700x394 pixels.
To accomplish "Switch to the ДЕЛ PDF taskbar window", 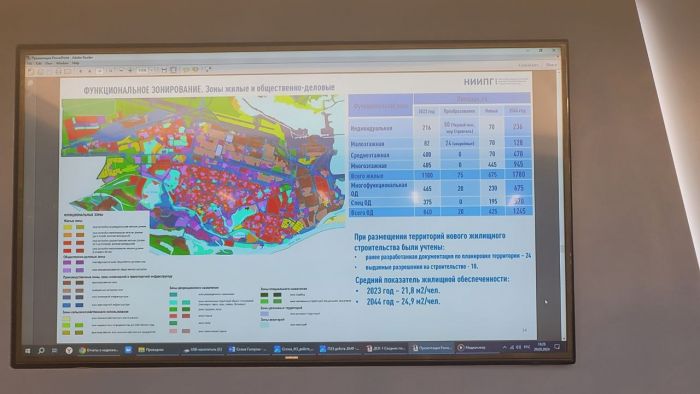I will coord(385,348).
